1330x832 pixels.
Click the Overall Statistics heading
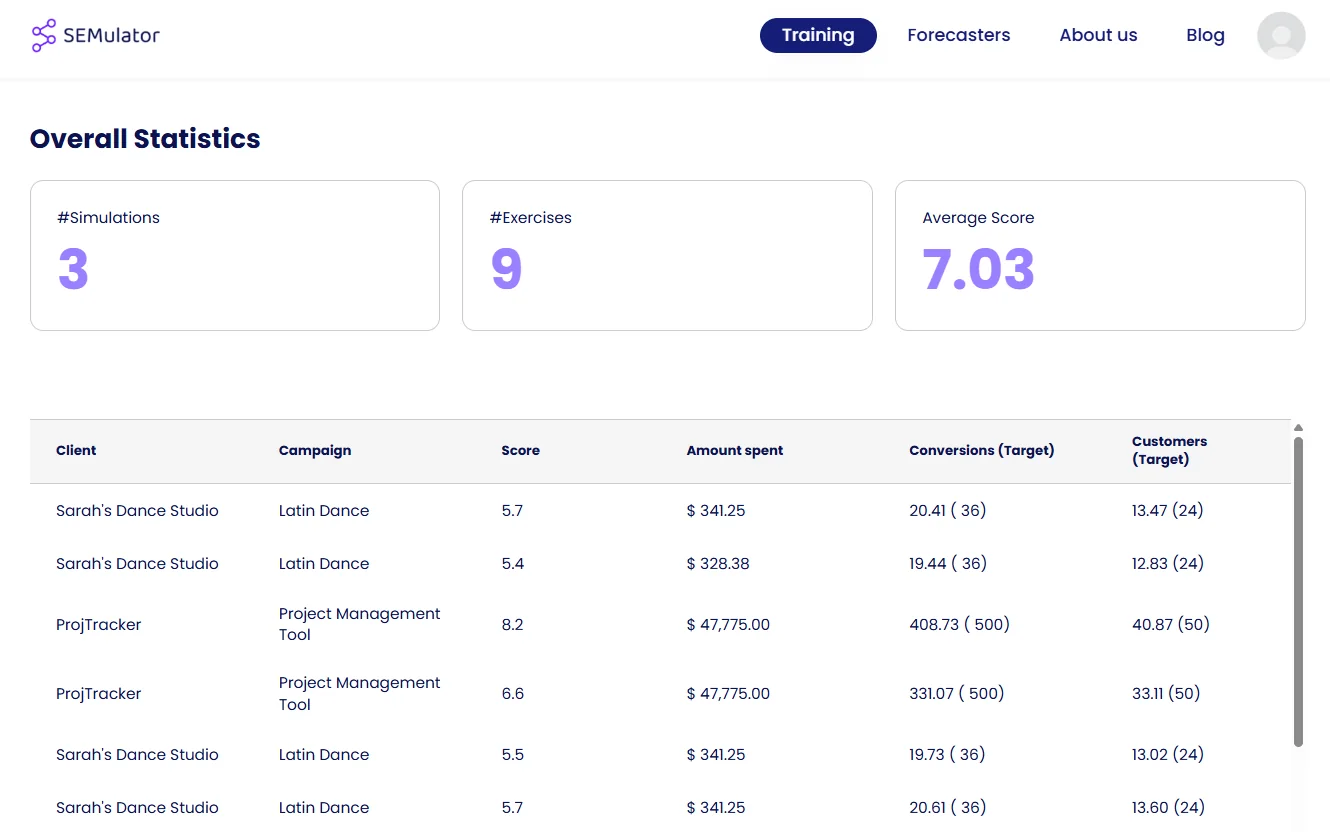click(x=145, y=139)
